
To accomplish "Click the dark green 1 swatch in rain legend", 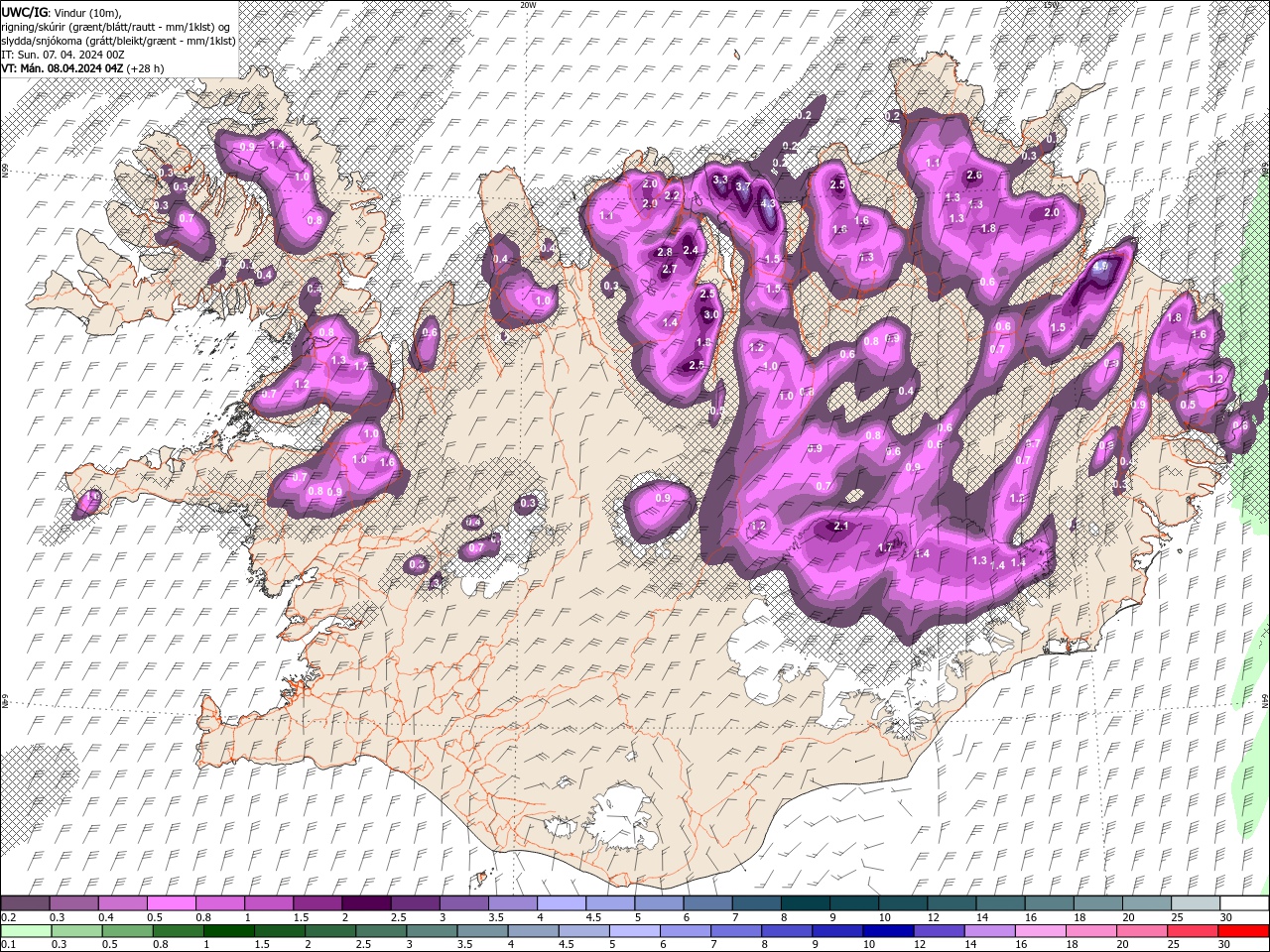I will coord(228,931).
